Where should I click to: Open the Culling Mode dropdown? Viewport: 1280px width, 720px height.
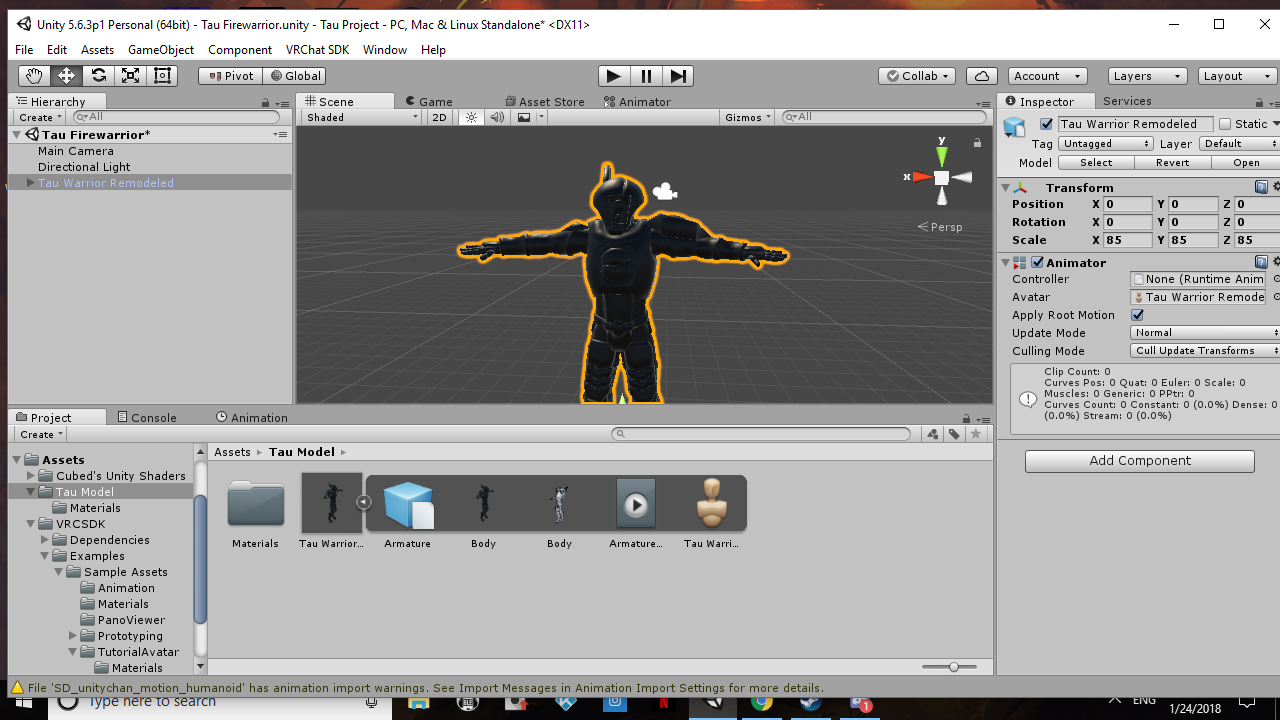pos(1206,351)
